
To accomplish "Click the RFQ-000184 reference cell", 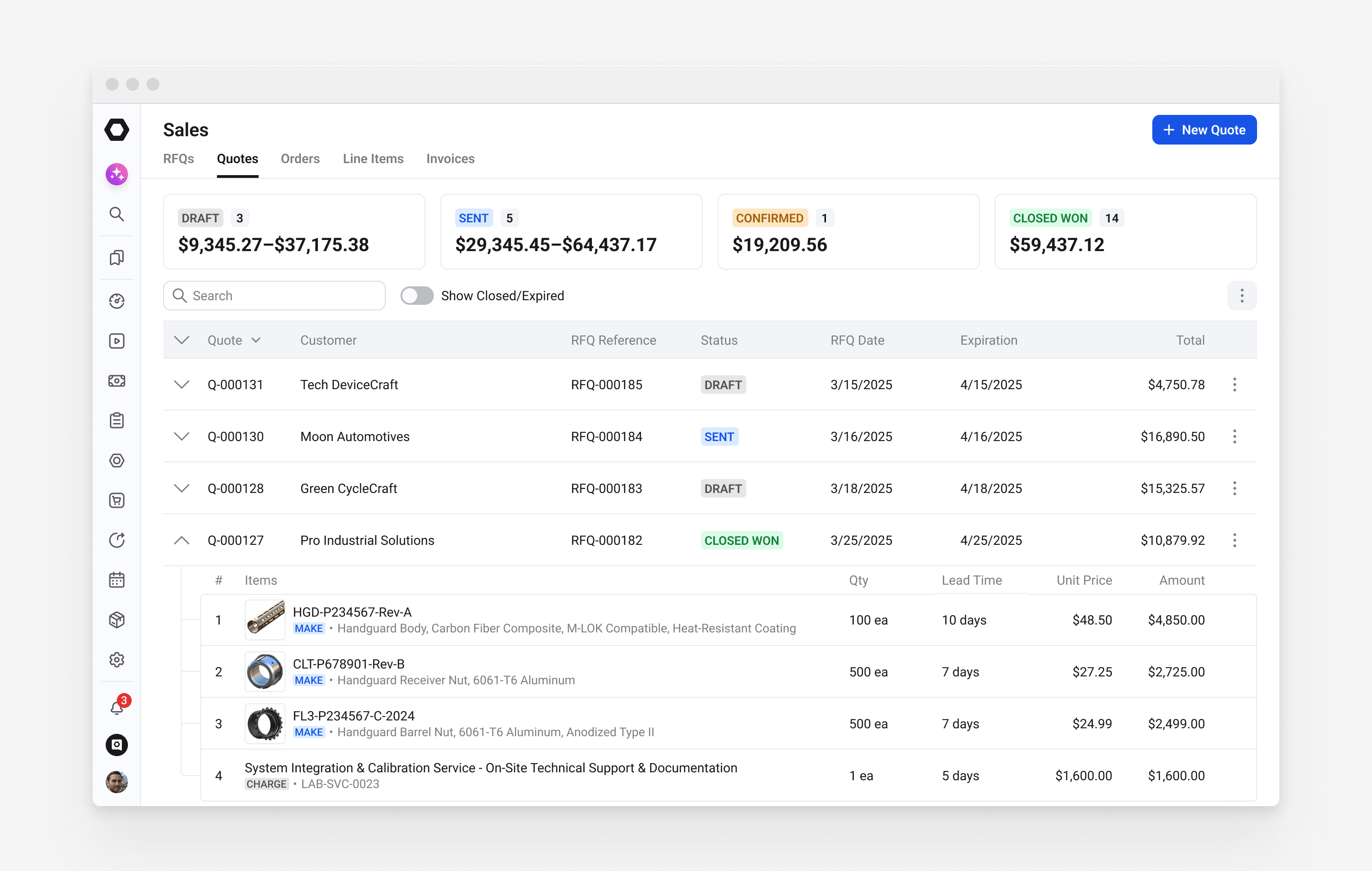I will [606, 436].
